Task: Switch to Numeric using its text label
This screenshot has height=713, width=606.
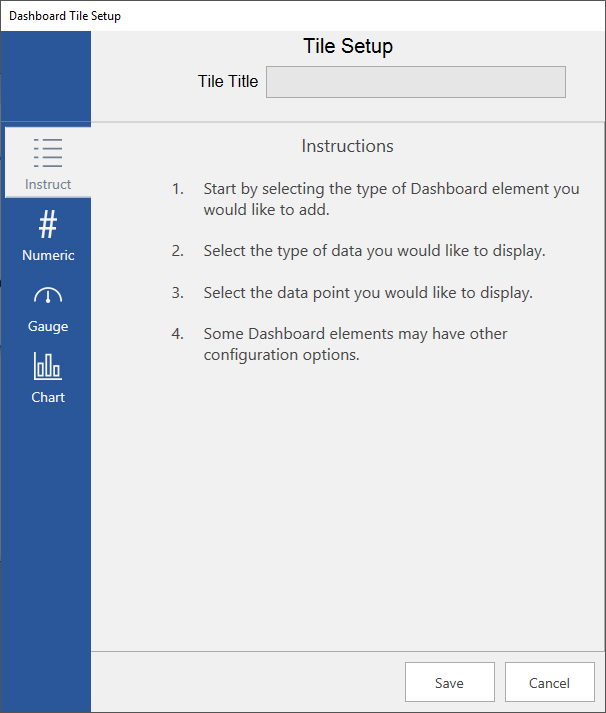Action: pos(48,255)
